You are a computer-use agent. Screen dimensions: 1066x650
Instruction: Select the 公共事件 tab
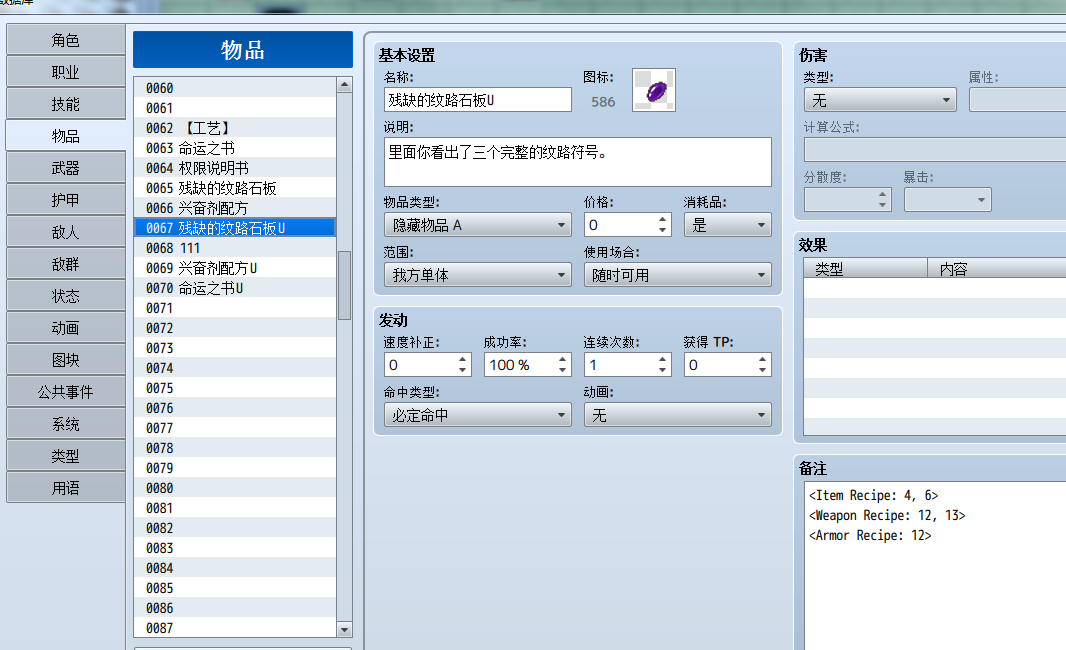65,392
